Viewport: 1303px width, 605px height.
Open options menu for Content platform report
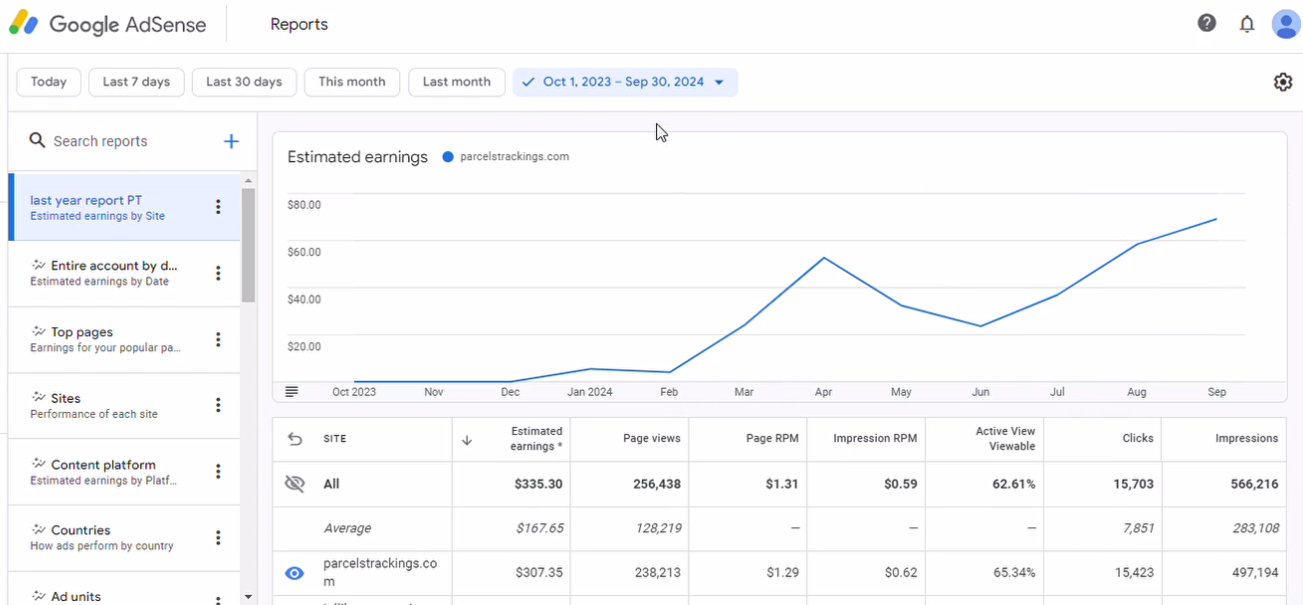[x=218, y=472]
